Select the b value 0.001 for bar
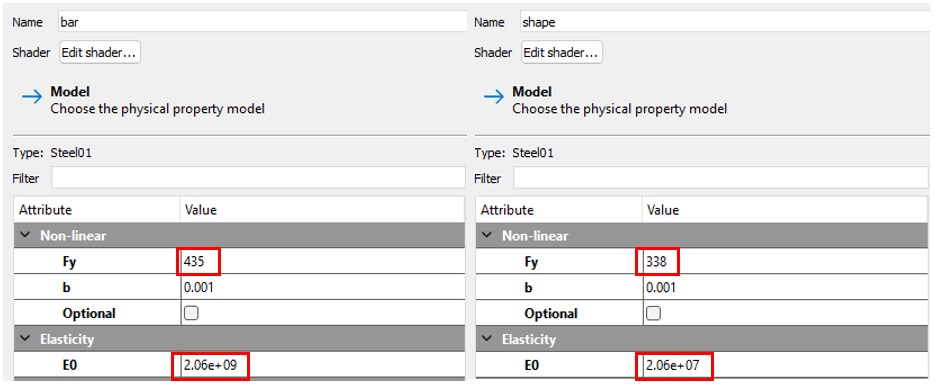The width and height of the screenshot is (934, 387). click(199, 288)
